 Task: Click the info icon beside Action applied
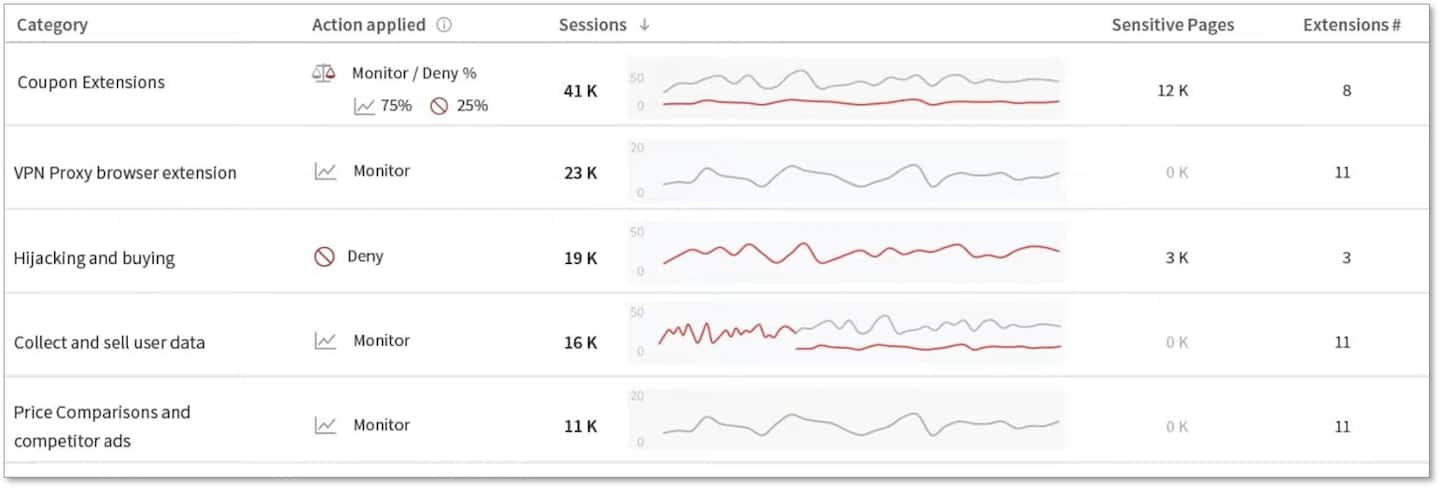[x=444, y=25]
